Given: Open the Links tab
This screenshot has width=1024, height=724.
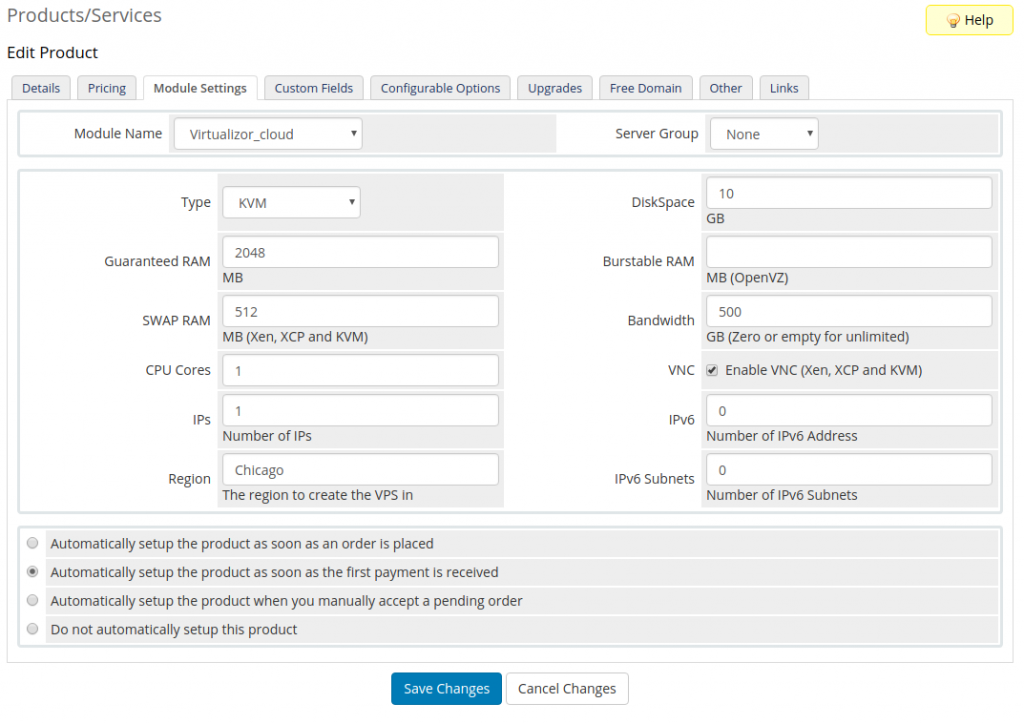Looking at the screenshot, I should pos(784,88).
